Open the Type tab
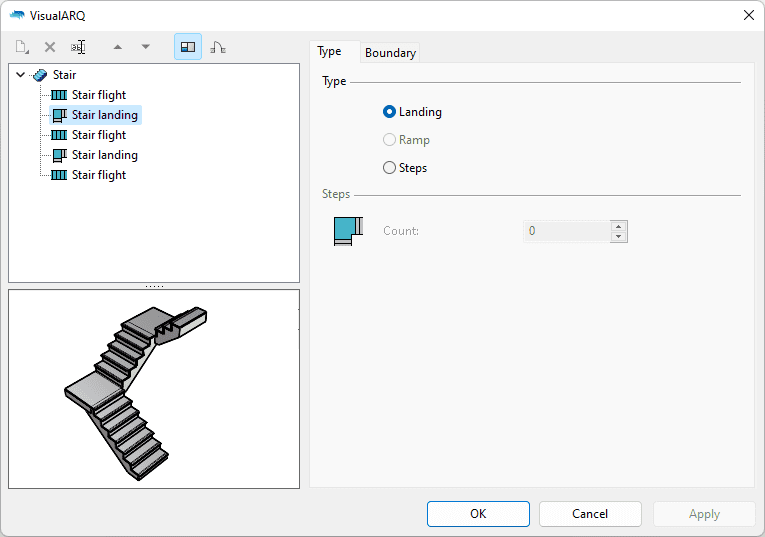Viewport: 765px width, 537px height. [330, 52]
